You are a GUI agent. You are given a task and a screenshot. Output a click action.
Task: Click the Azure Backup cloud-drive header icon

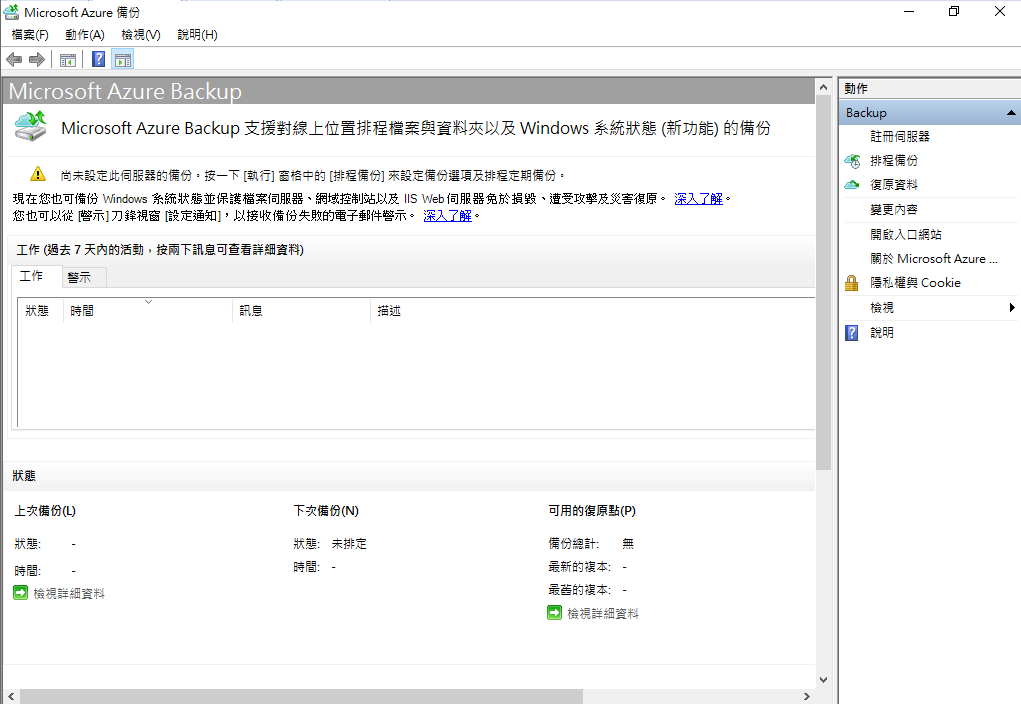[x=31, y=126]
